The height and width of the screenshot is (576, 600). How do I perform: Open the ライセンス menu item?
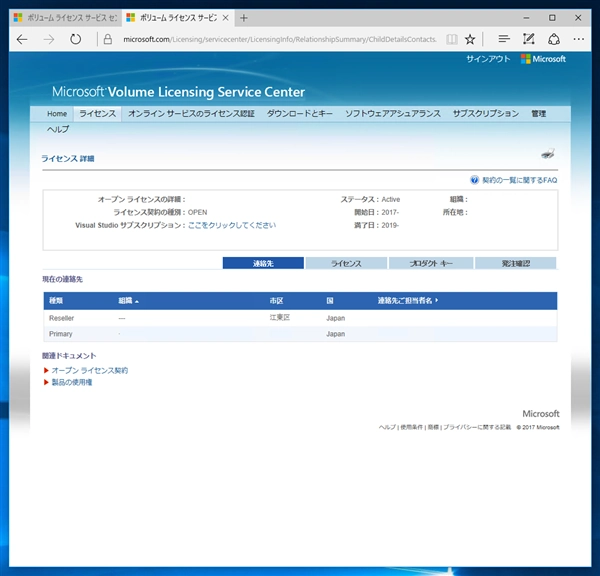pos(98,114)
